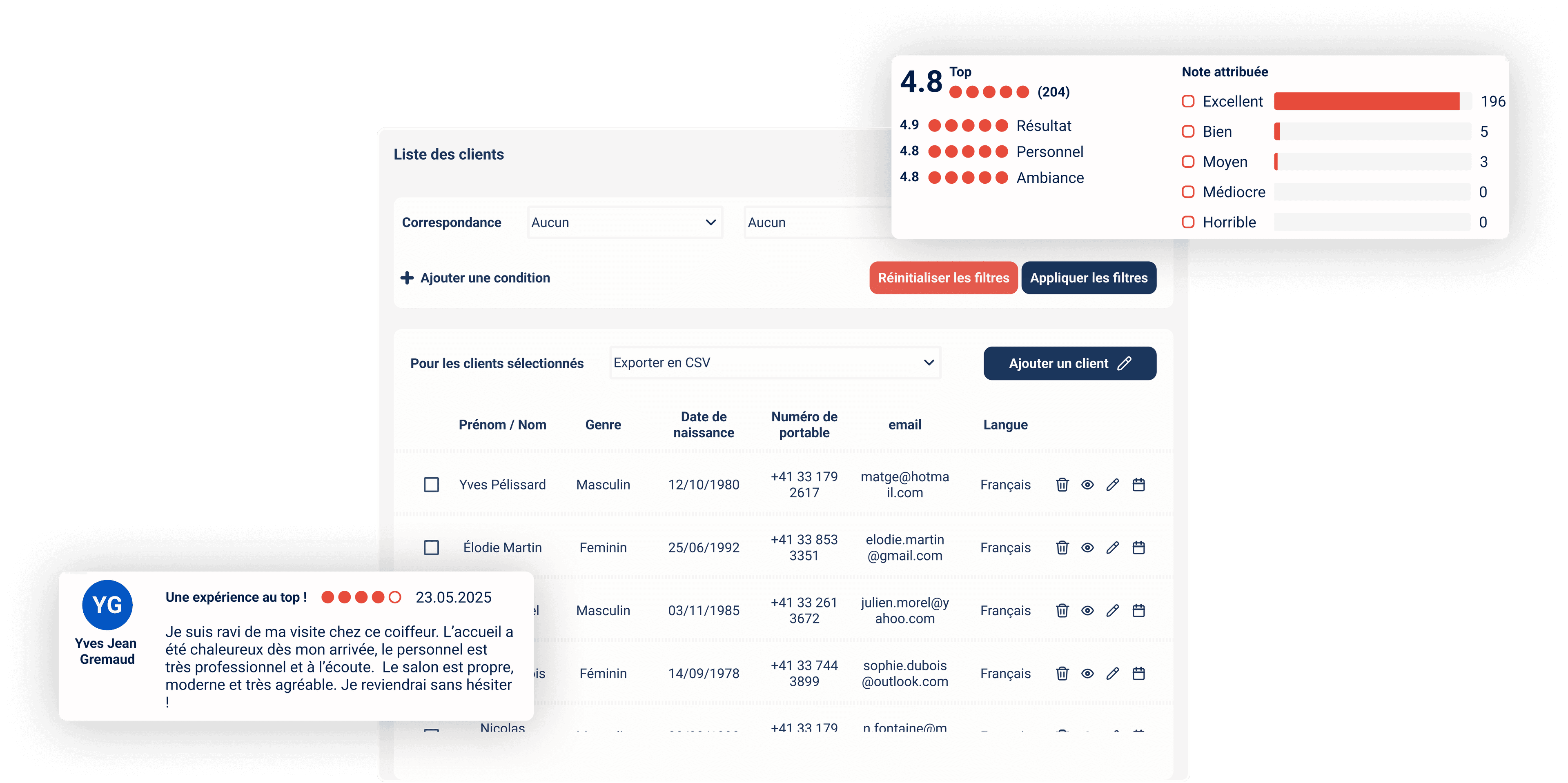Viewport: 1568px width, 783px height.
Task: Click the Excellent rating red bar
Action: coord(1367,101)
